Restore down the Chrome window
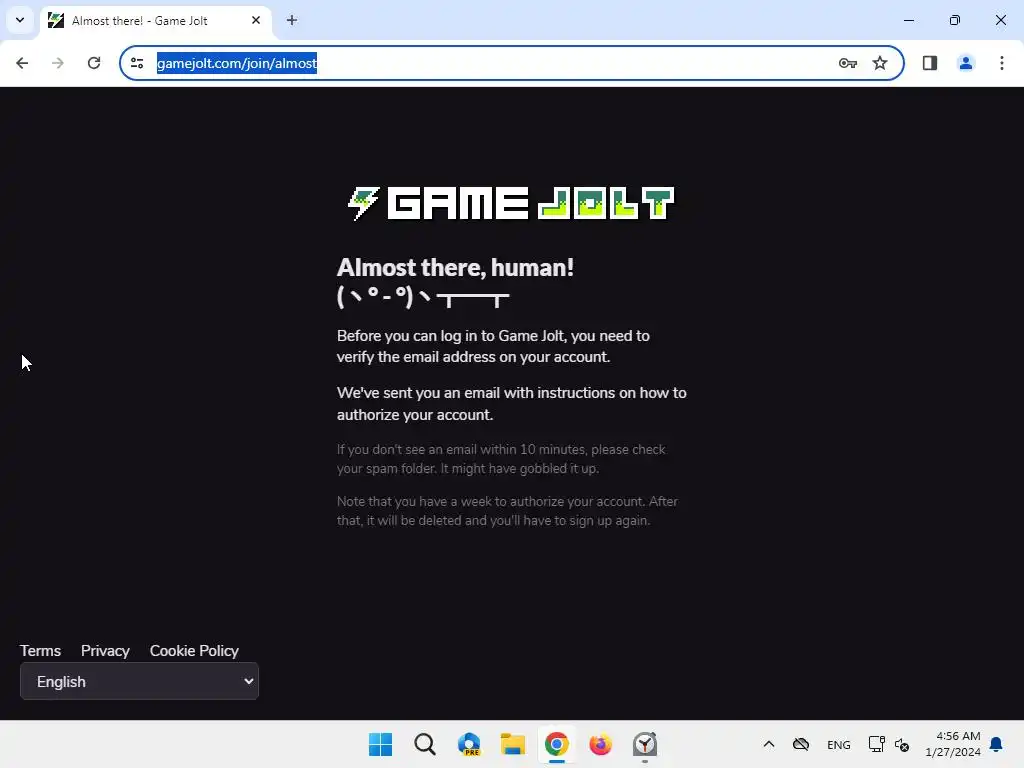Screen dimensions: 1024x768 955,20
